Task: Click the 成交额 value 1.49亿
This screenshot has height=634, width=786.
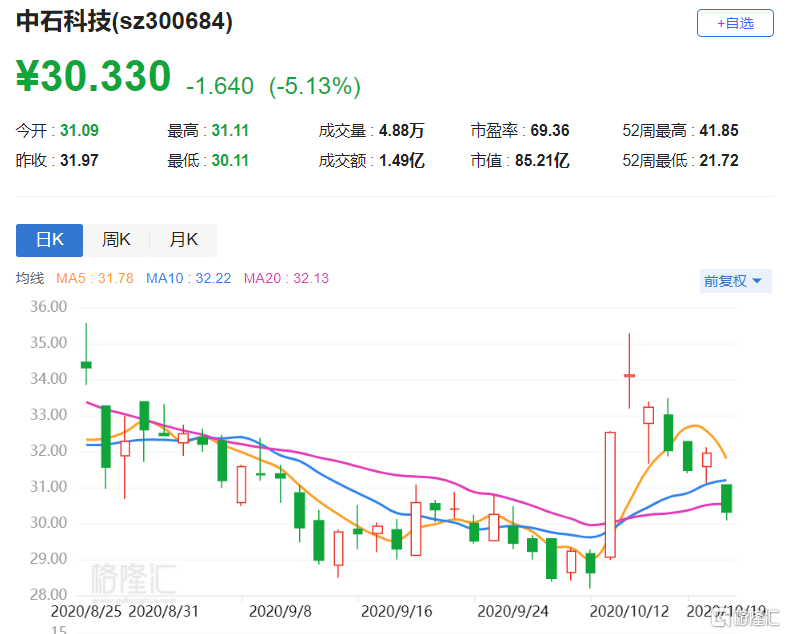Action: tap(402, 160)
